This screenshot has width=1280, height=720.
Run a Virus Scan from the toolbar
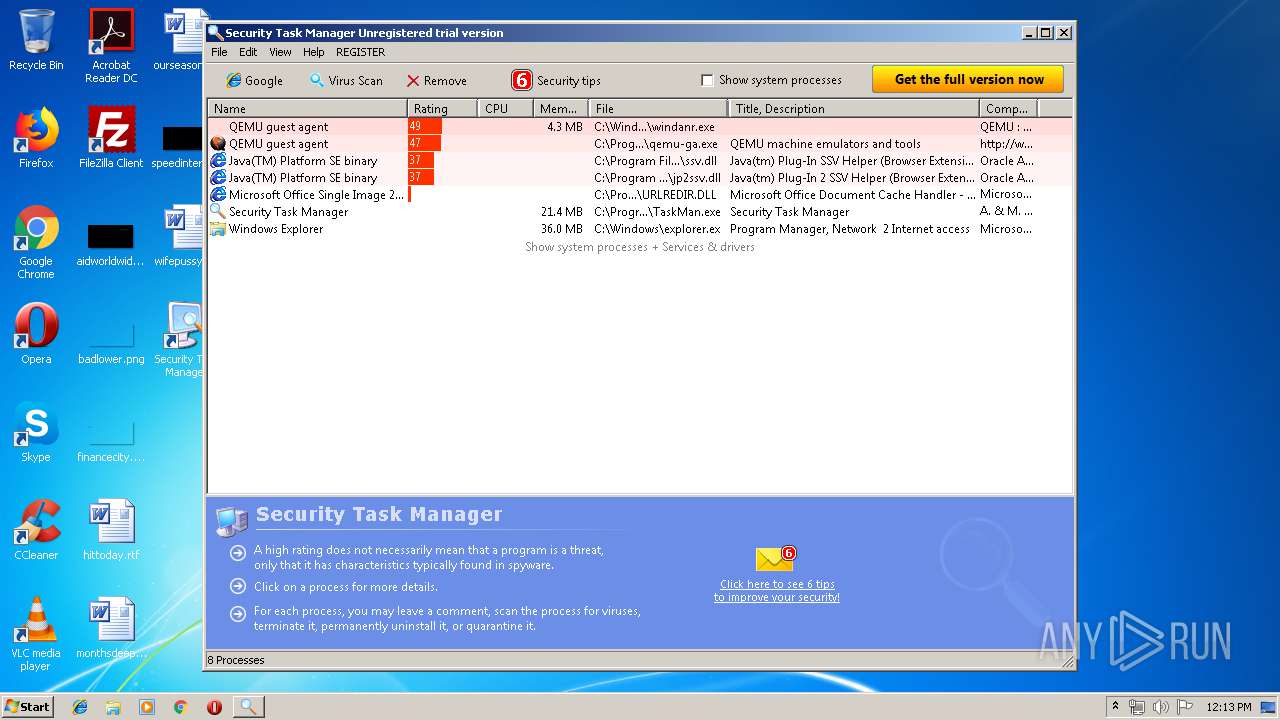pos(346,80)
